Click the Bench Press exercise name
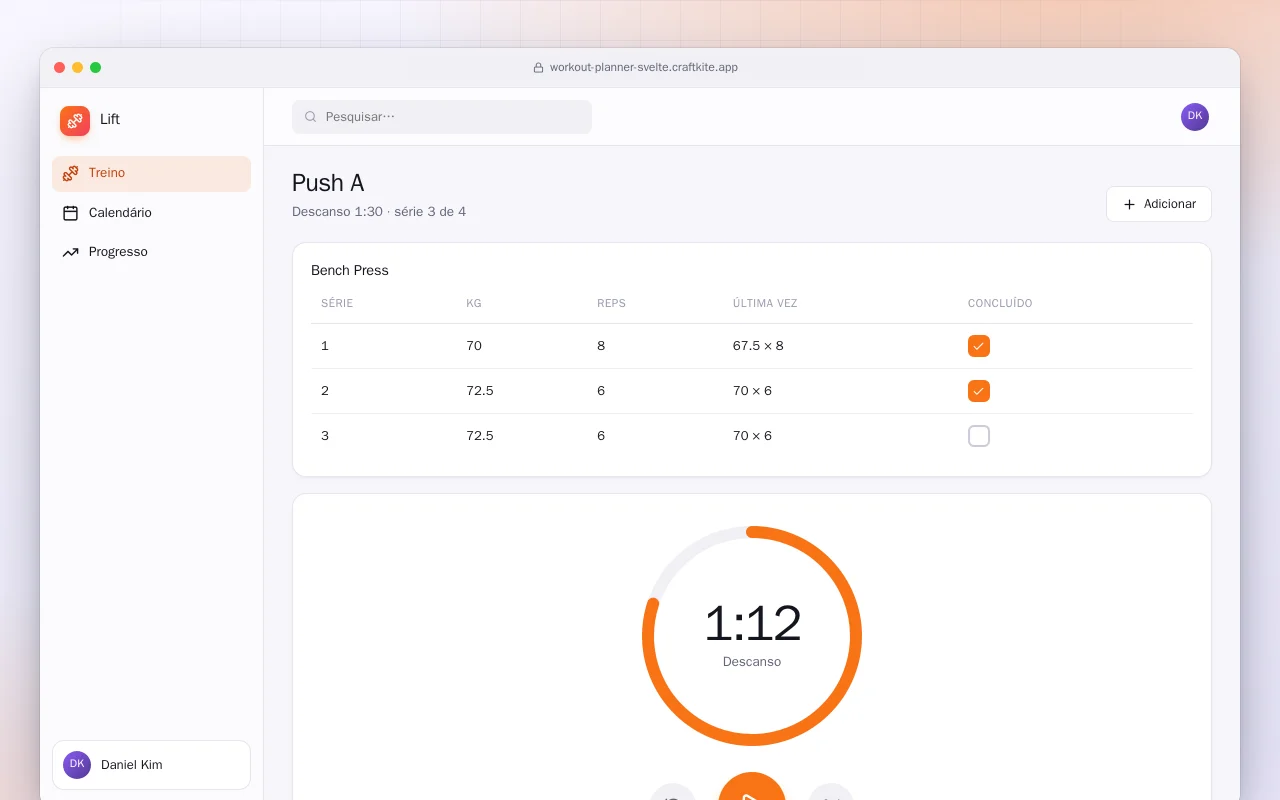This screenshot has width=1280, height=800. (x=350, y=270)
